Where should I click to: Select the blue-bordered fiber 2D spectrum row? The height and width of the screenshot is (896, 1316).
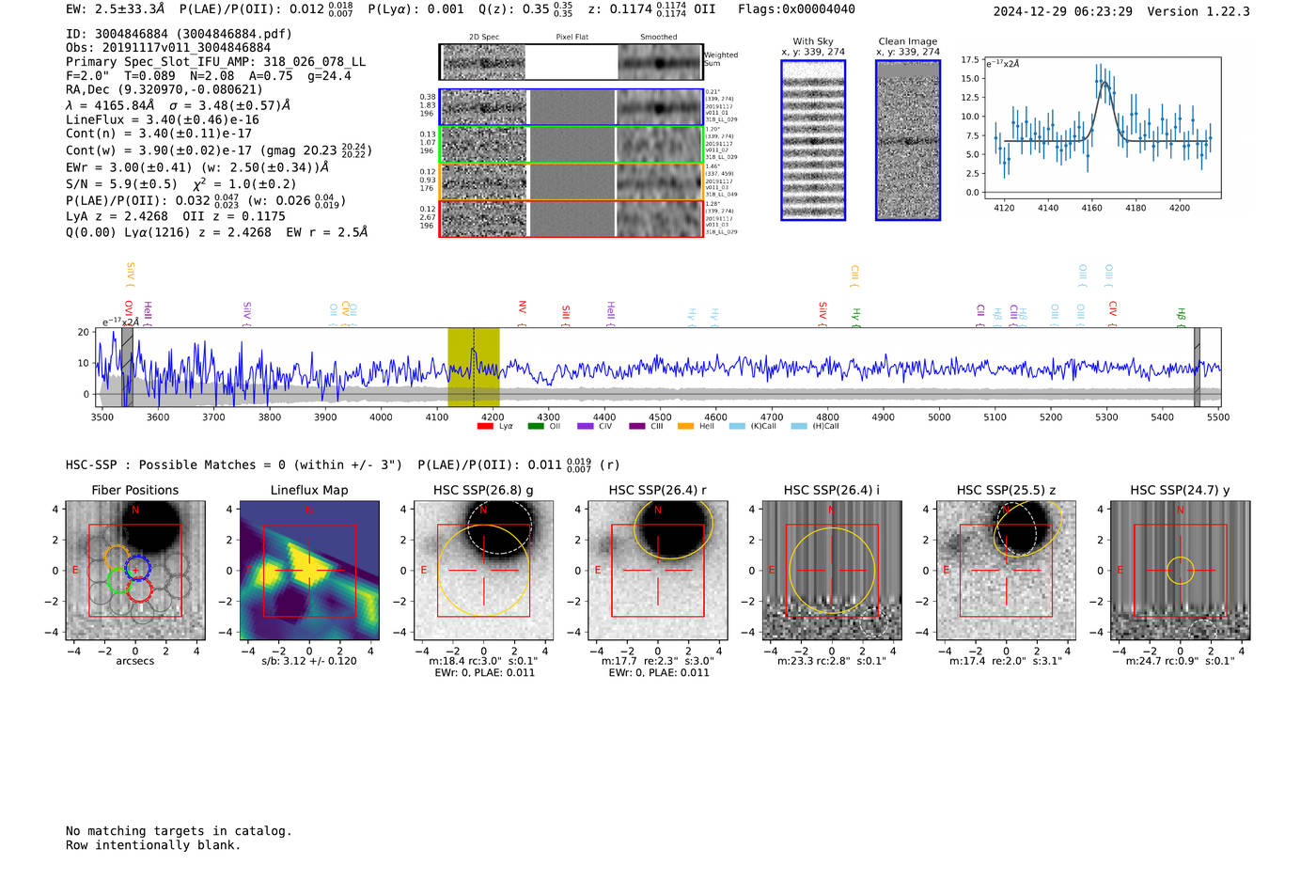(x=571, y=107)
